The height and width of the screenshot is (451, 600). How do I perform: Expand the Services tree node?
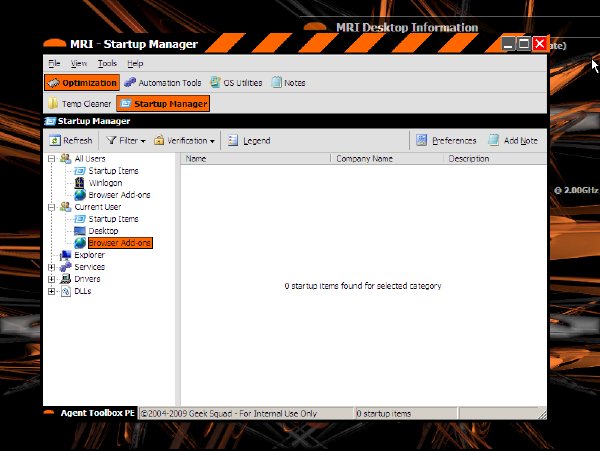point(51,267)
